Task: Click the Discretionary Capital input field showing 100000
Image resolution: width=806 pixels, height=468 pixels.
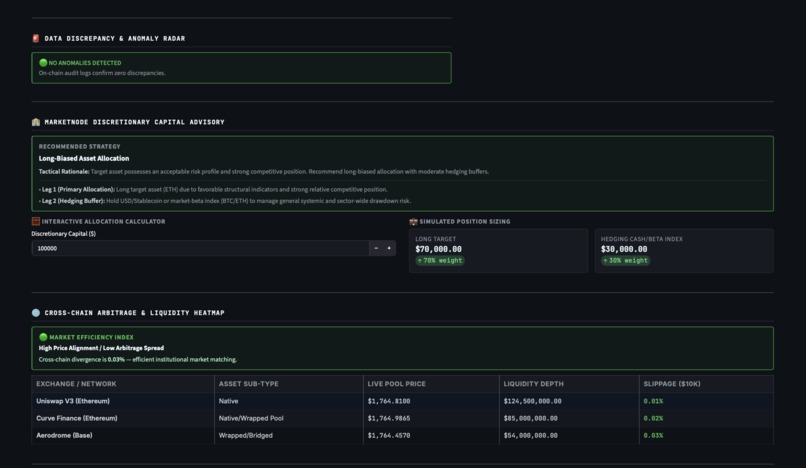Action: click(x=200, y=248)
